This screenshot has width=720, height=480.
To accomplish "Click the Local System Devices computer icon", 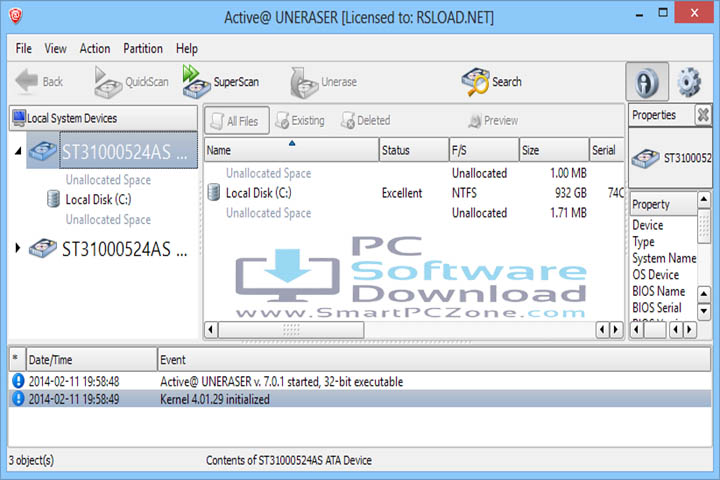I will (x=19, y=118).
